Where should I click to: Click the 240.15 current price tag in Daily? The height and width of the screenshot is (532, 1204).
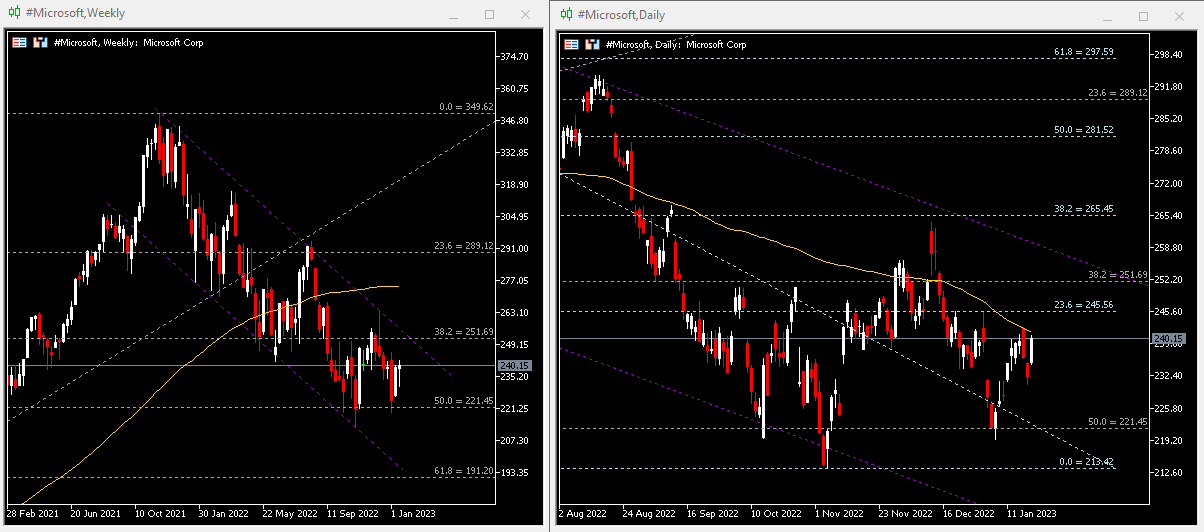pyautogui.click(x=1168, y=339)
